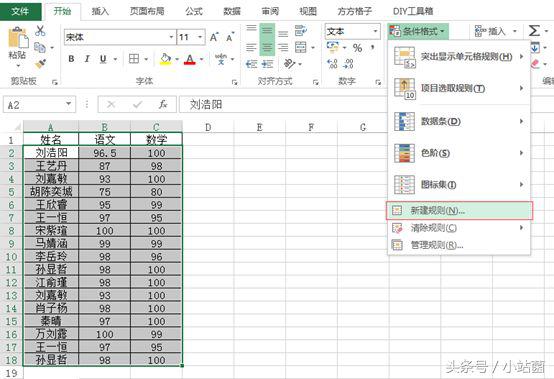
Task: Toggle center horizontal alignment
Action: pyautogui.click(x=267, y=47)
